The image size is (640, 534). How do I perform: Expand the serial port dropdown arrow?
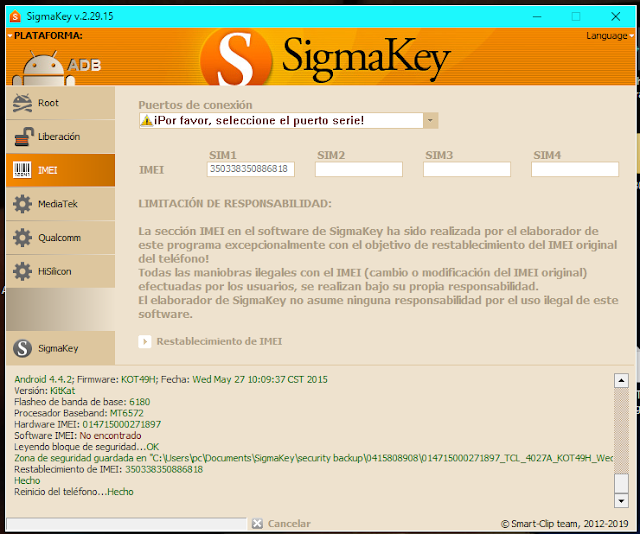(430, 120)
